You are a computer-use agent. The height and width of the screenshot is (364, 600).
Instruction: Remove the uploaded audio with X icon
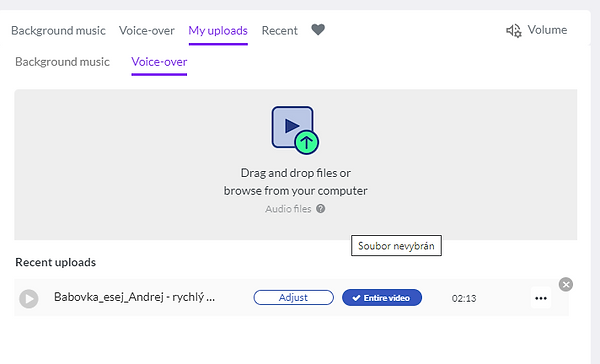566,284
